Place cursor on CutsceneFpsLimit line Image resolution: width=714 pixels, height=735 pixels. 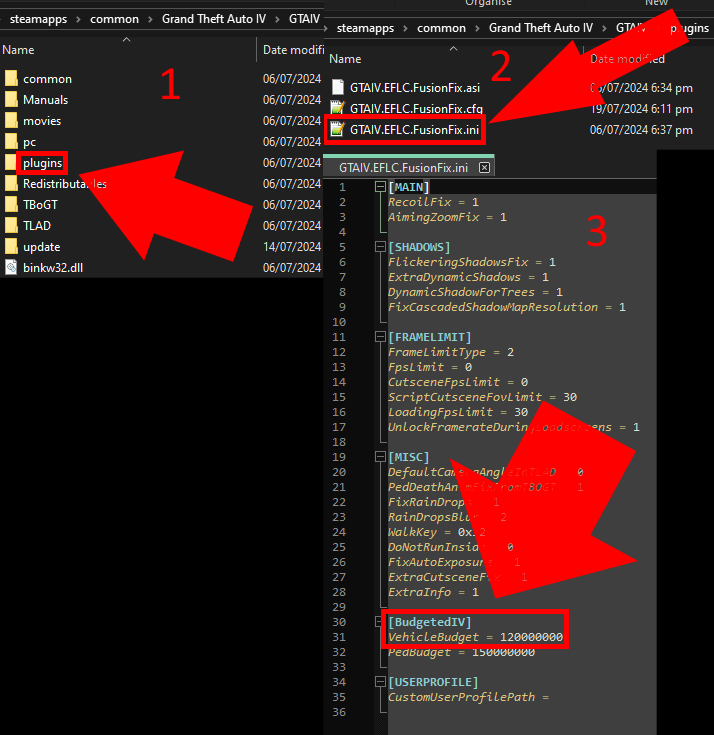click(458, 382)
